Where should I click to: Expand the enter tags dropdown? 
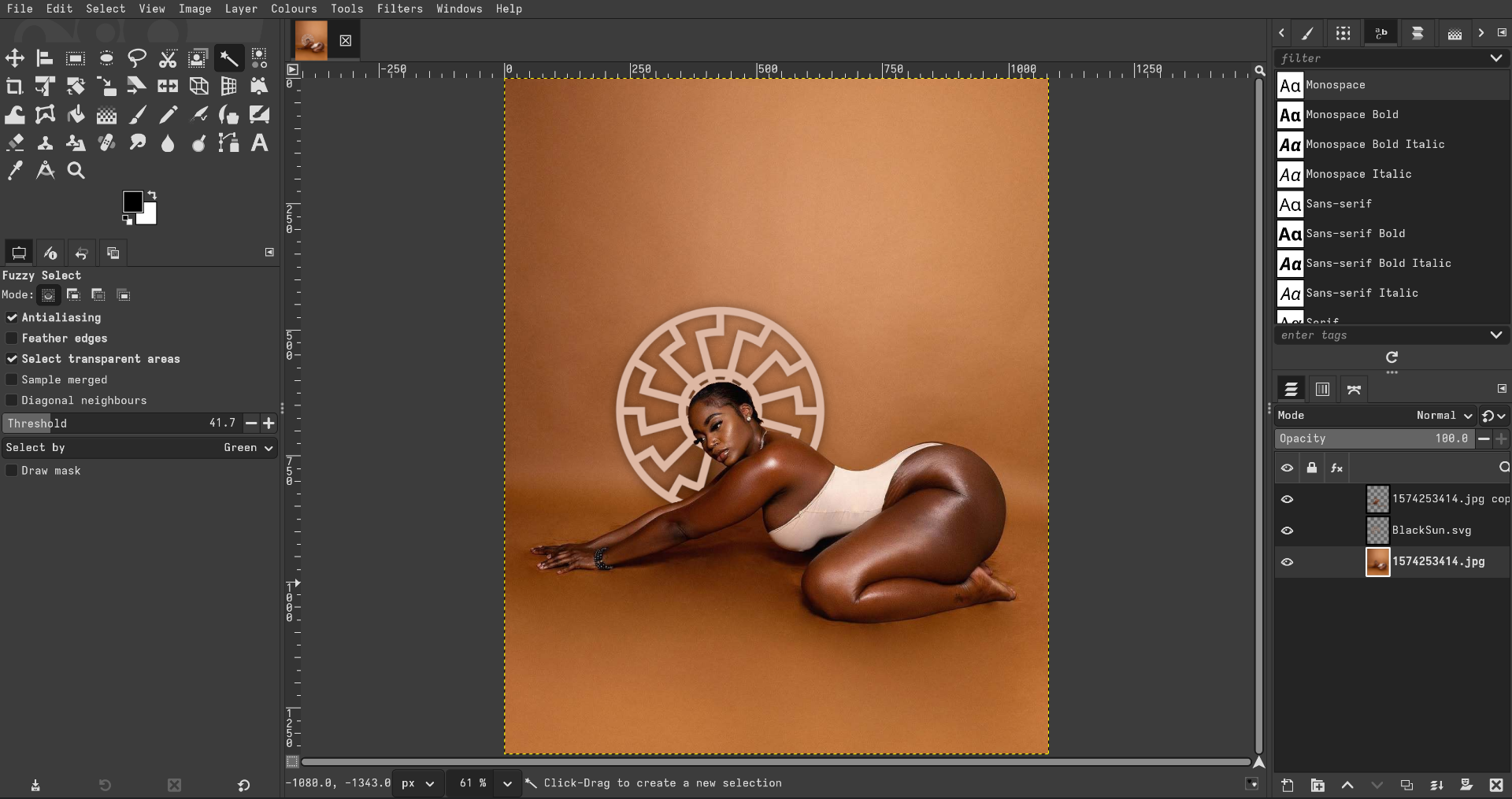(x=1496, y=335)
